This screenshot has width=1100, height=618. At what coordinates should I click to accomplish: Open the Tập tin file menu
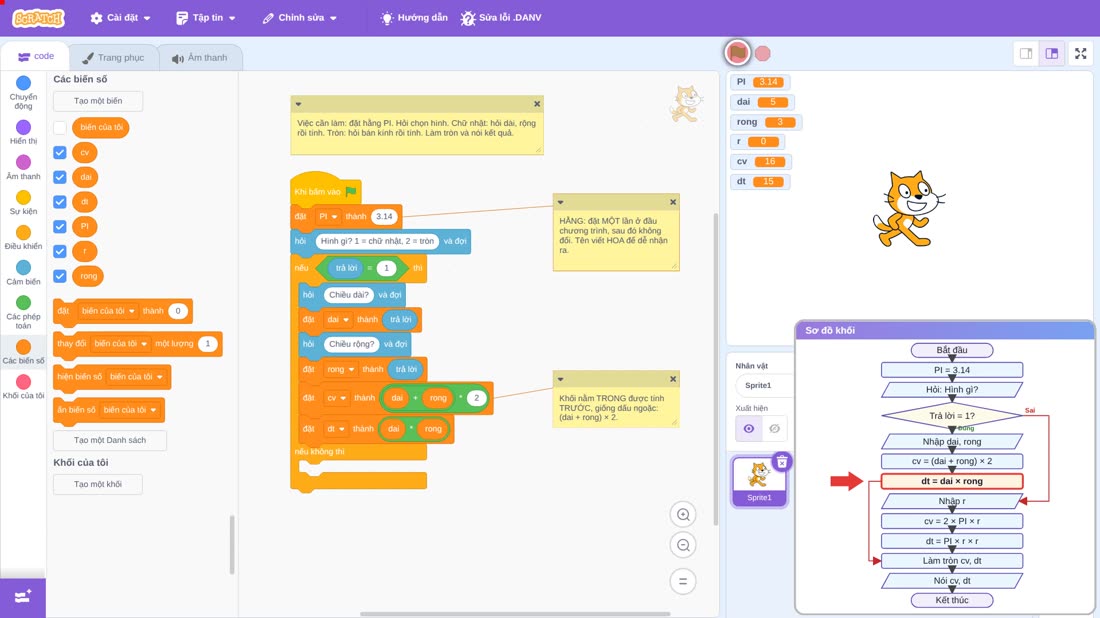pyautogui.click(x=206, y=18)
